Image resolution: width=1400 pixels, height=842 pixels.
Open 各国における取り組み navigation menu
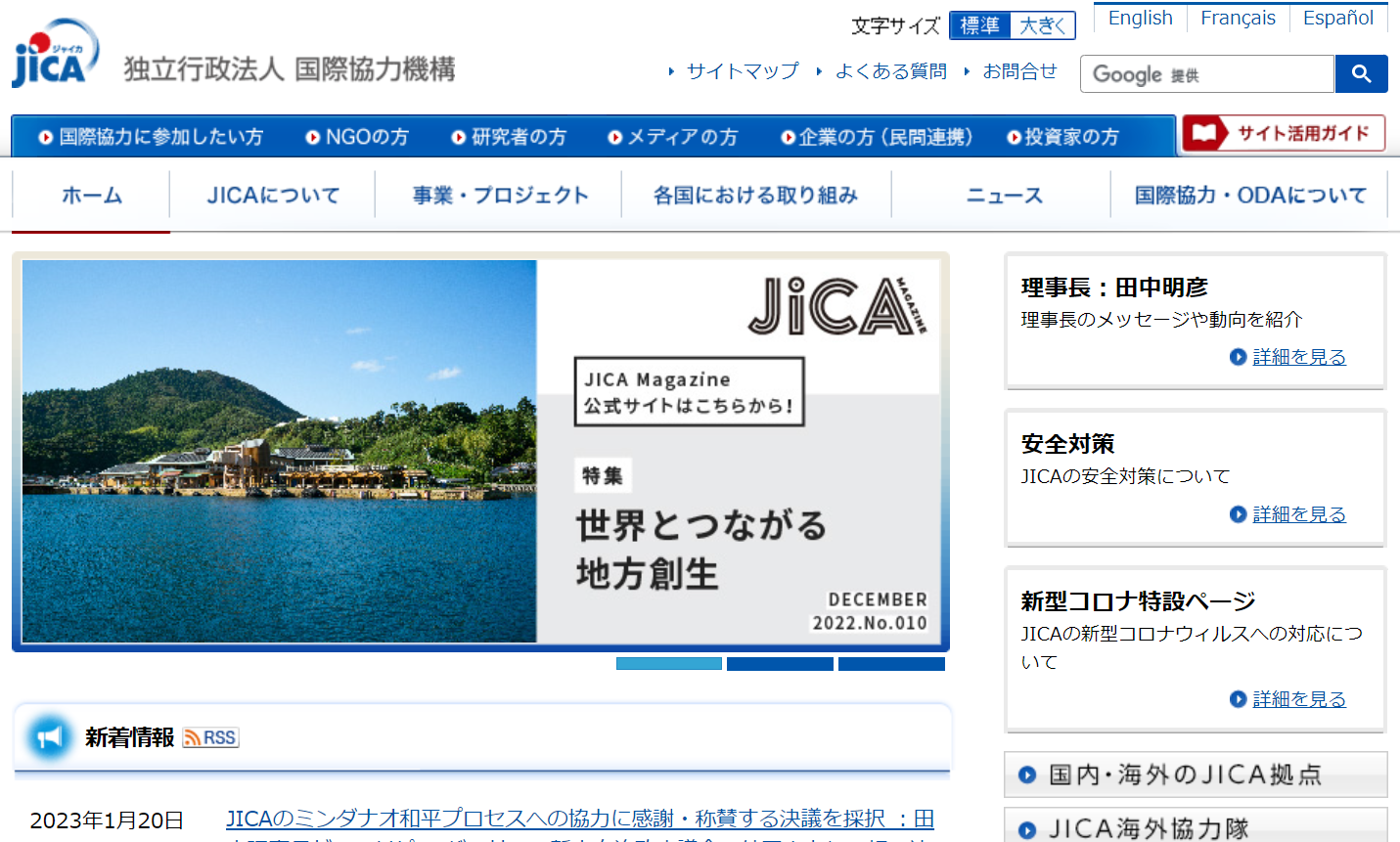(755, 196)
